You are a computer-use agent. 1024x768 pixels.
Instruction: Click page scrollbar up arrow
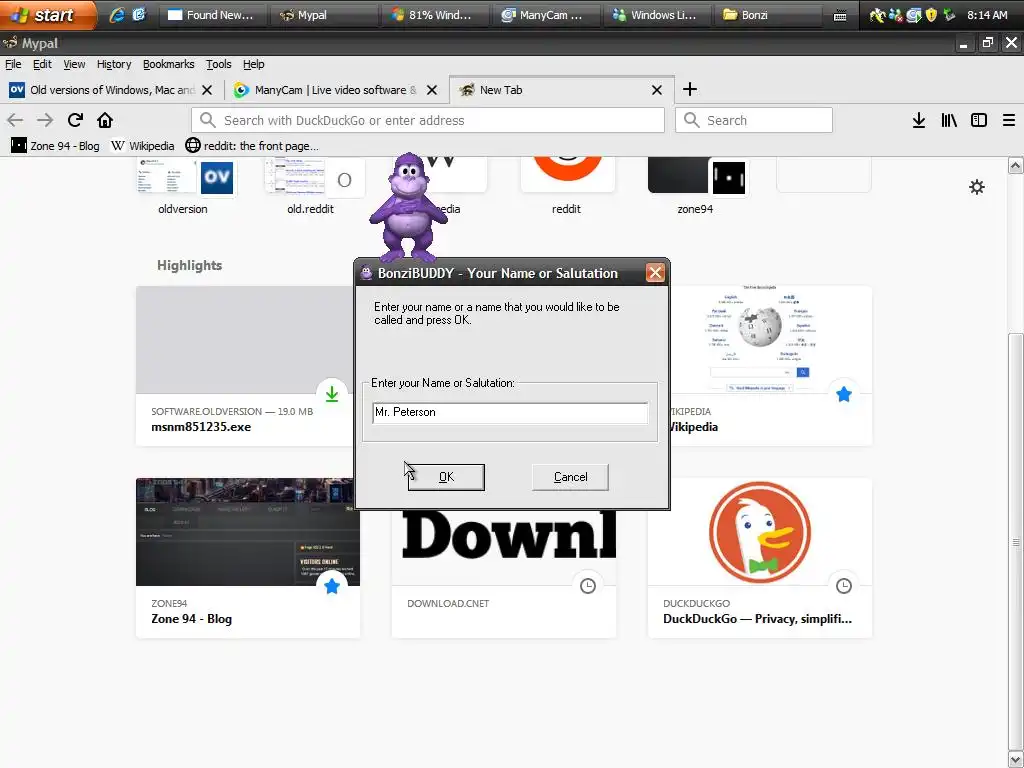pos(1016,165)
